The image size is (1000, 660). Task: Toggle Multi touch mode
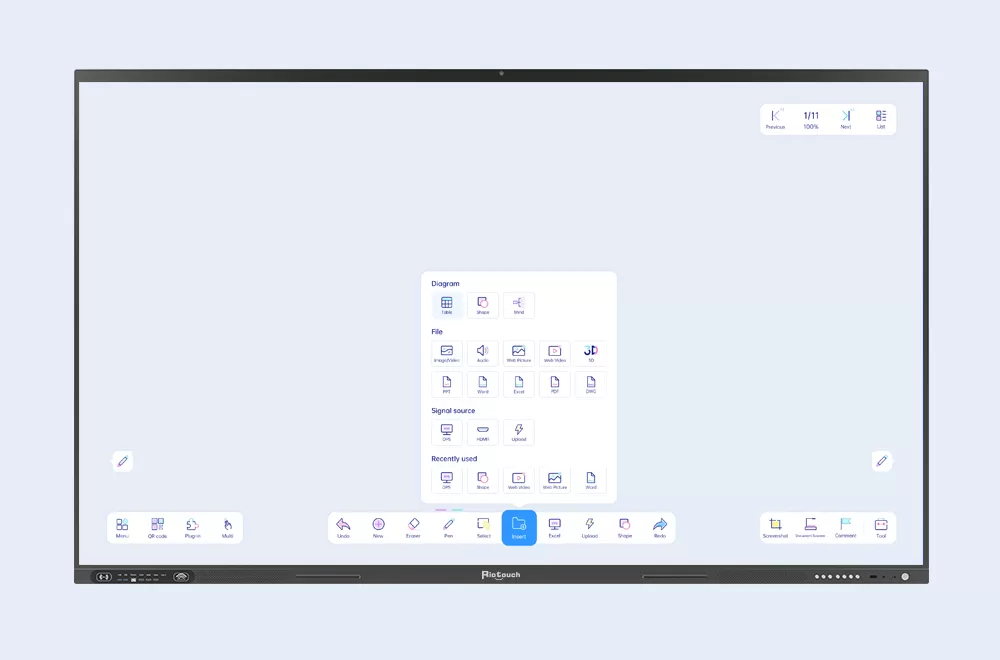point(228,528)
